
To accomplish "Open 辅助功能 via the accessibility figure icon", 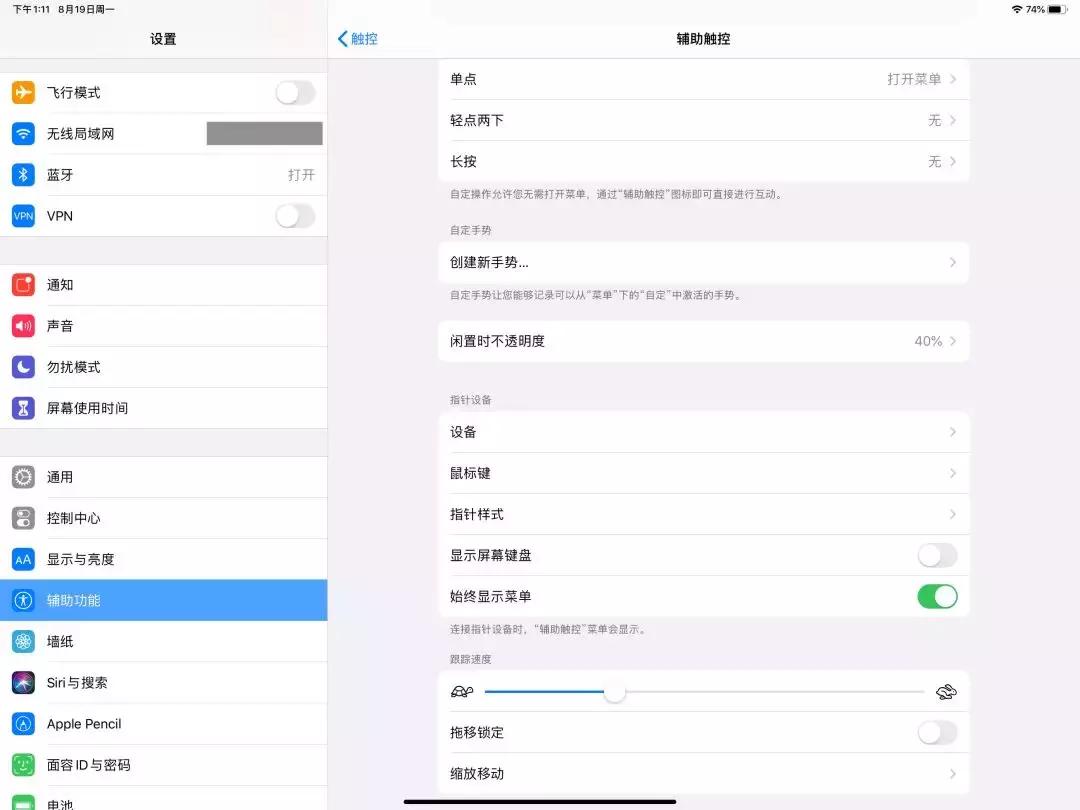I will click(22, 600).
